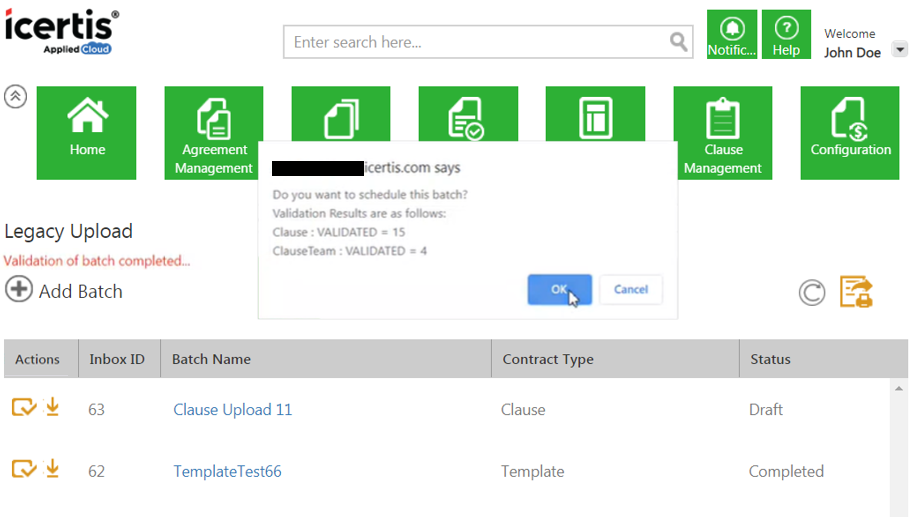Viewport: 910px width, 517px height.
Task: Open the John Doe user dropdown
Action: [900, 49]
